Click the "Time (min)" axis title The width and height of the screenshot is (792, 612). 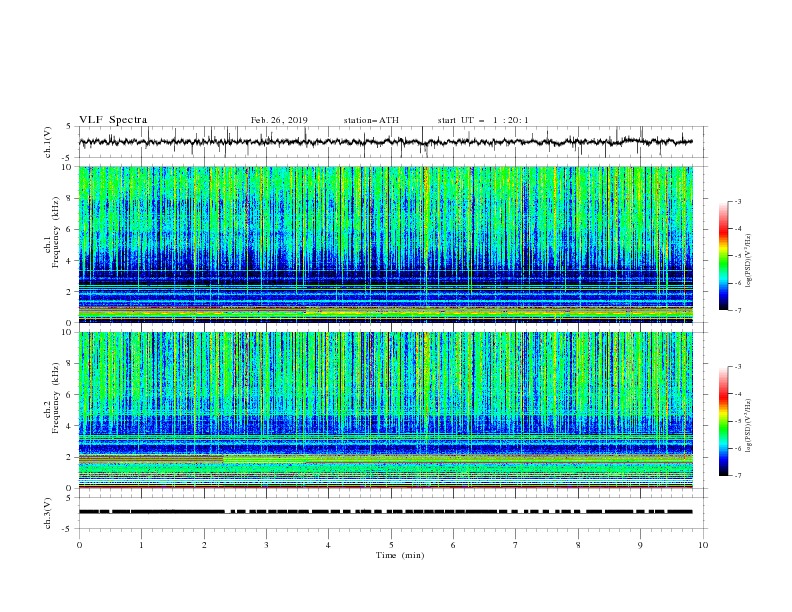click(400, 555)
